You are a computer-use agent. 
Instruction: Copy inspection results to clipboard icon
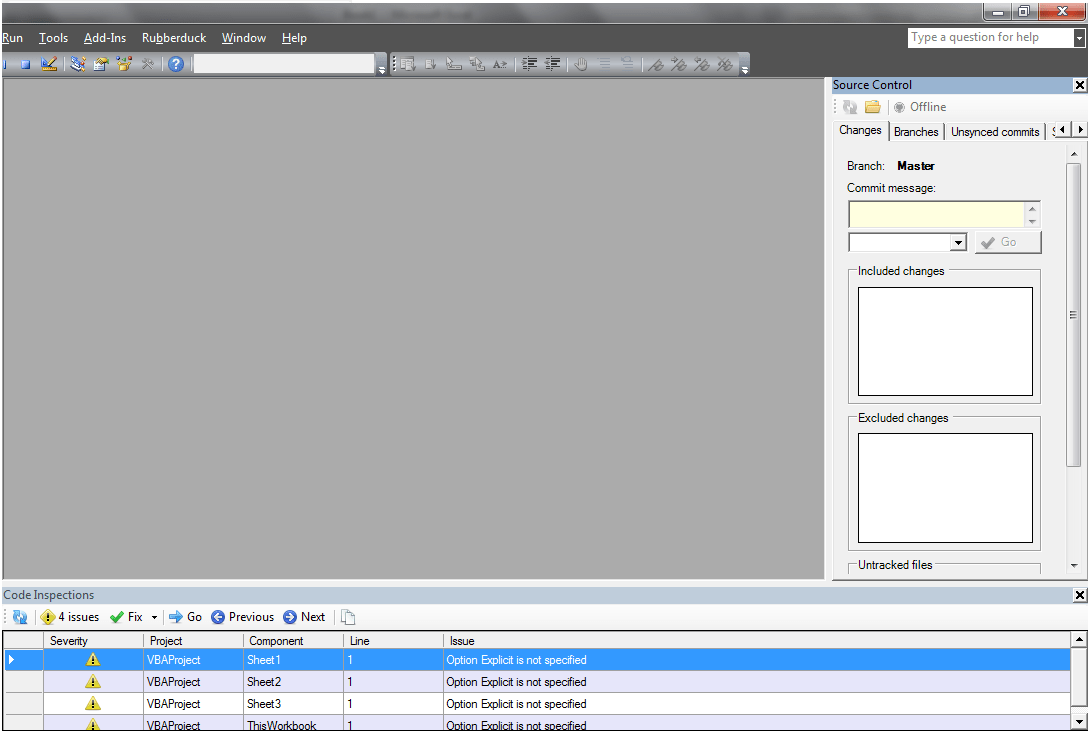(348, 617)
